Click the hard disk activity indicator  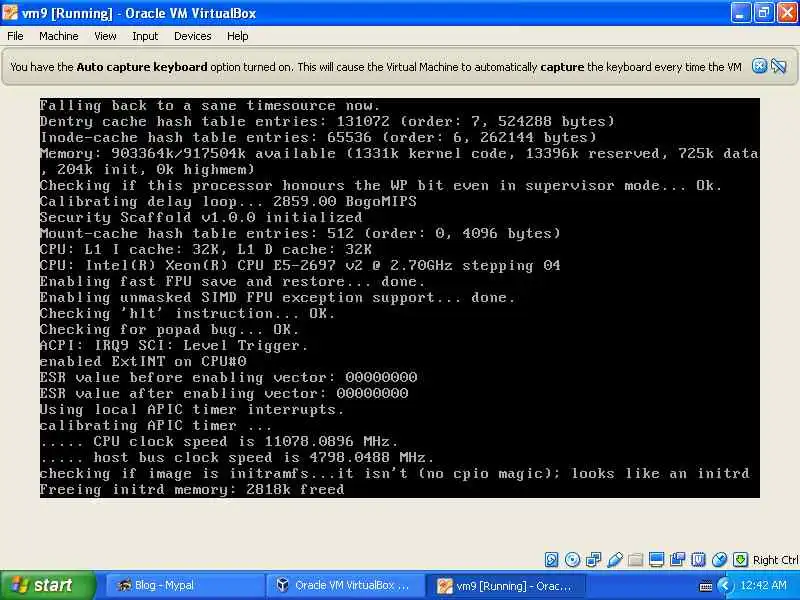click(552, 560)
